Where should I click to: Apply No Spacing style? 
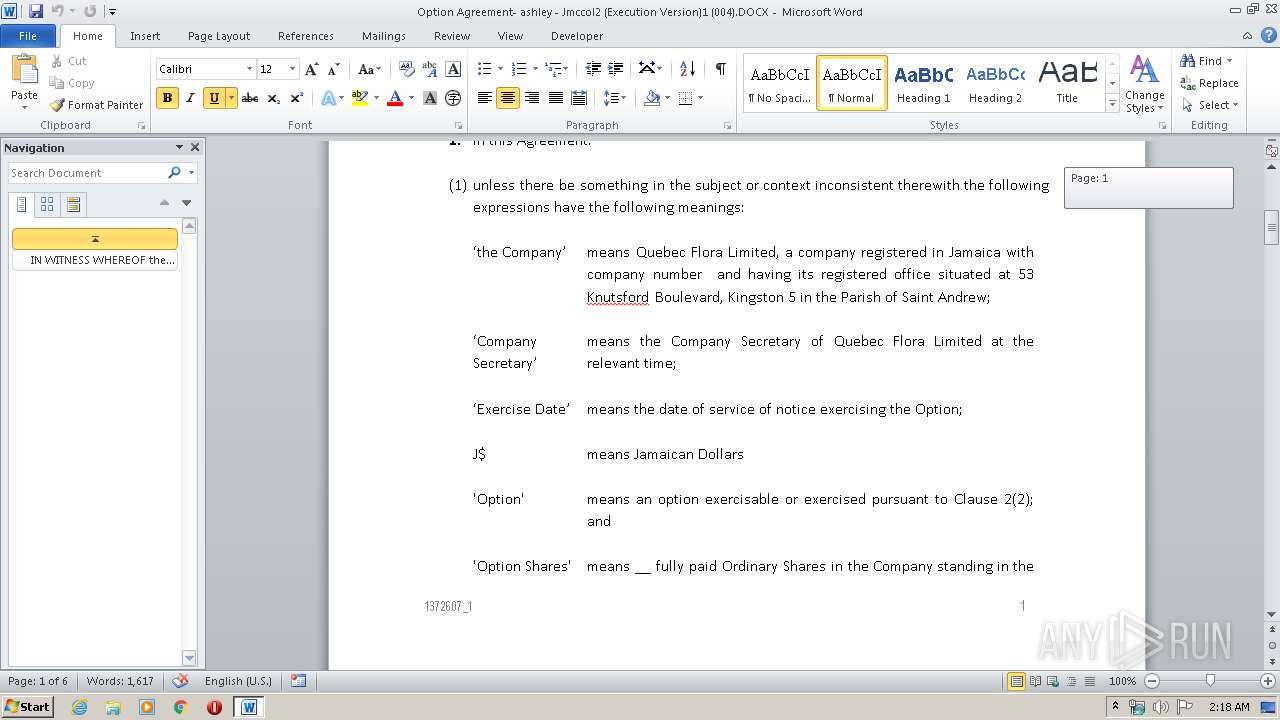click(x=779, y=83)
